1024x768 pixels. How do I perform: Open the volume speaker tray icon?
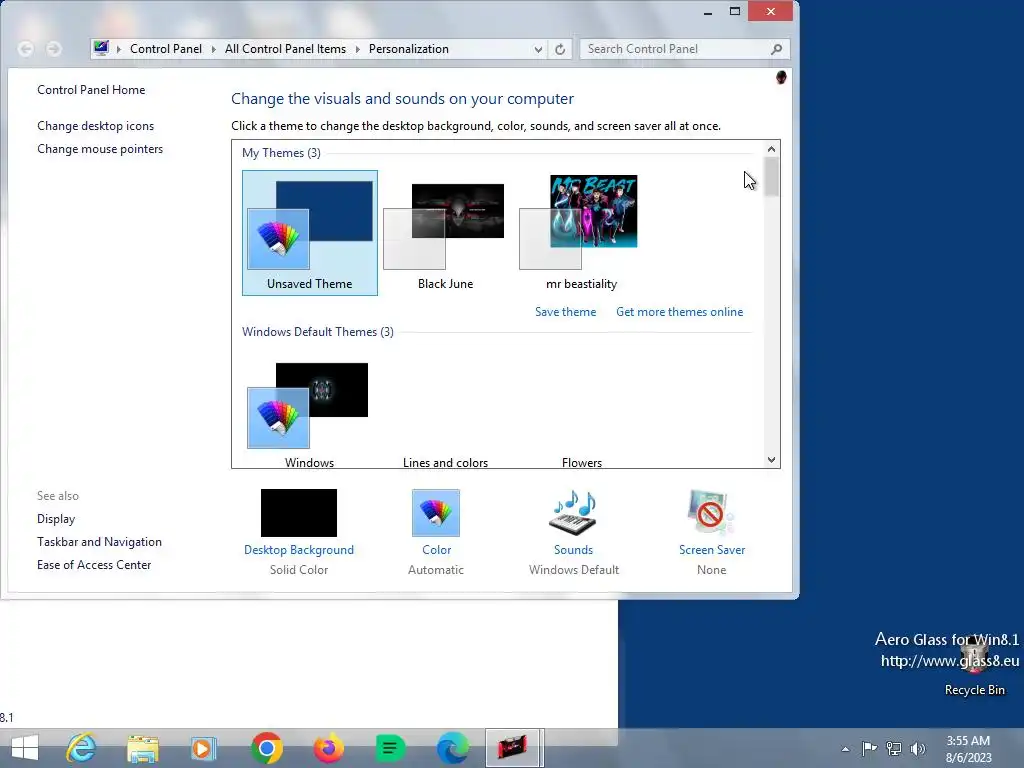pyautogui.click(x=918, y=748)
